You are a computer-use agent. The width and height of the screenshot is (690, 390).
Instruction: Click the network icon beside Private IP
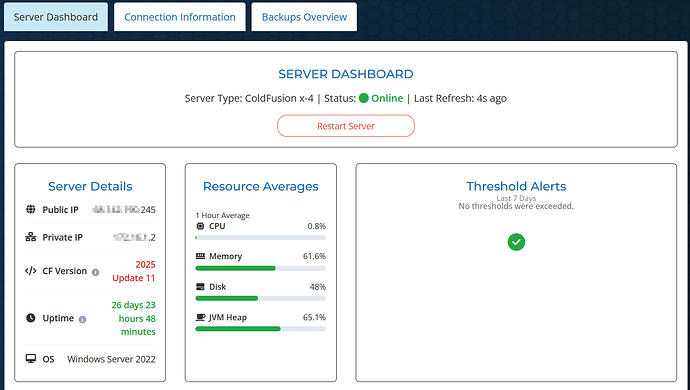tap(30, 237)
